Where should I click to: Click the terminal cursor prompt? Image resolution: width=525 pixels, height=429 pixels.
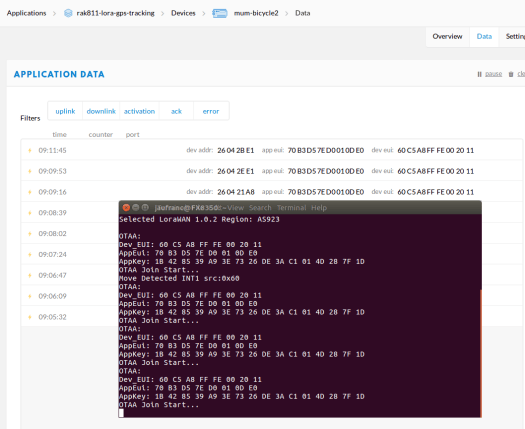click(x=121, y=413)
